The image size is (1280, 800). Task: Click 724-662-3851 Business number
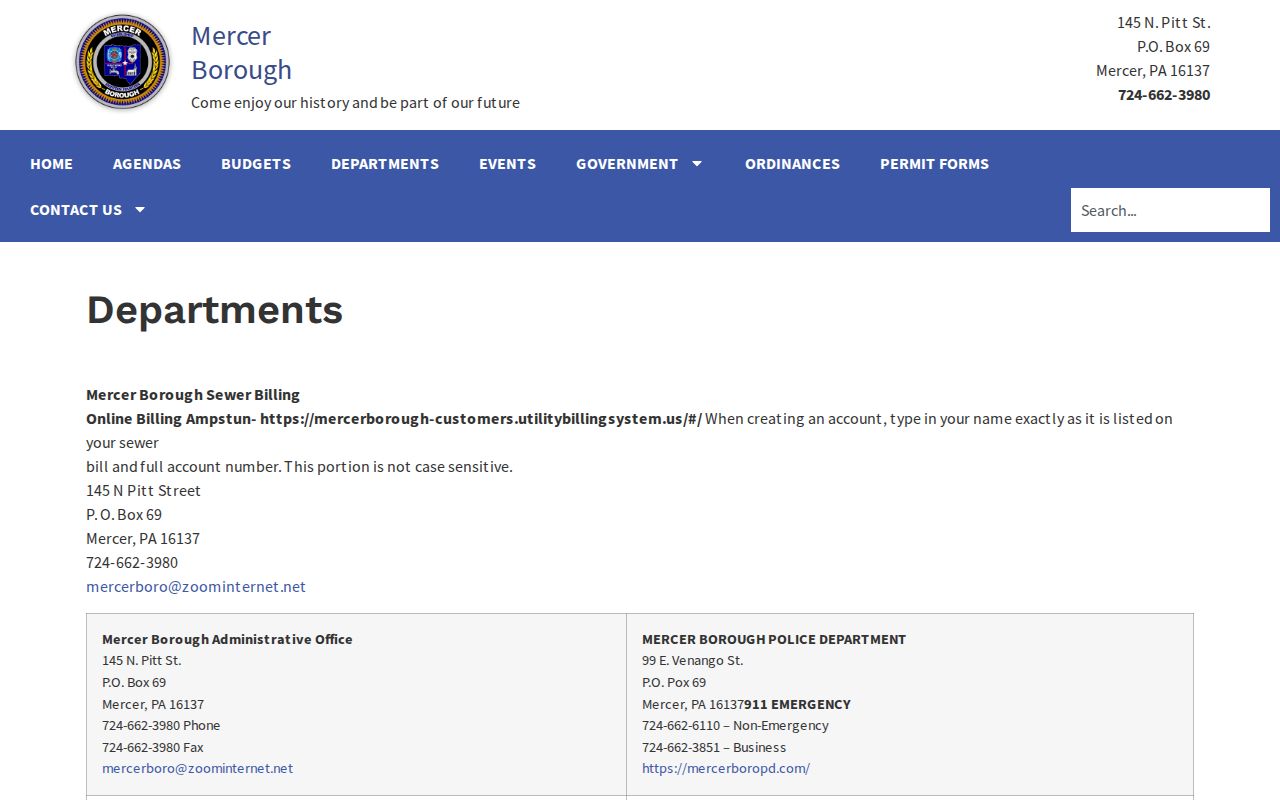(714, 748)
